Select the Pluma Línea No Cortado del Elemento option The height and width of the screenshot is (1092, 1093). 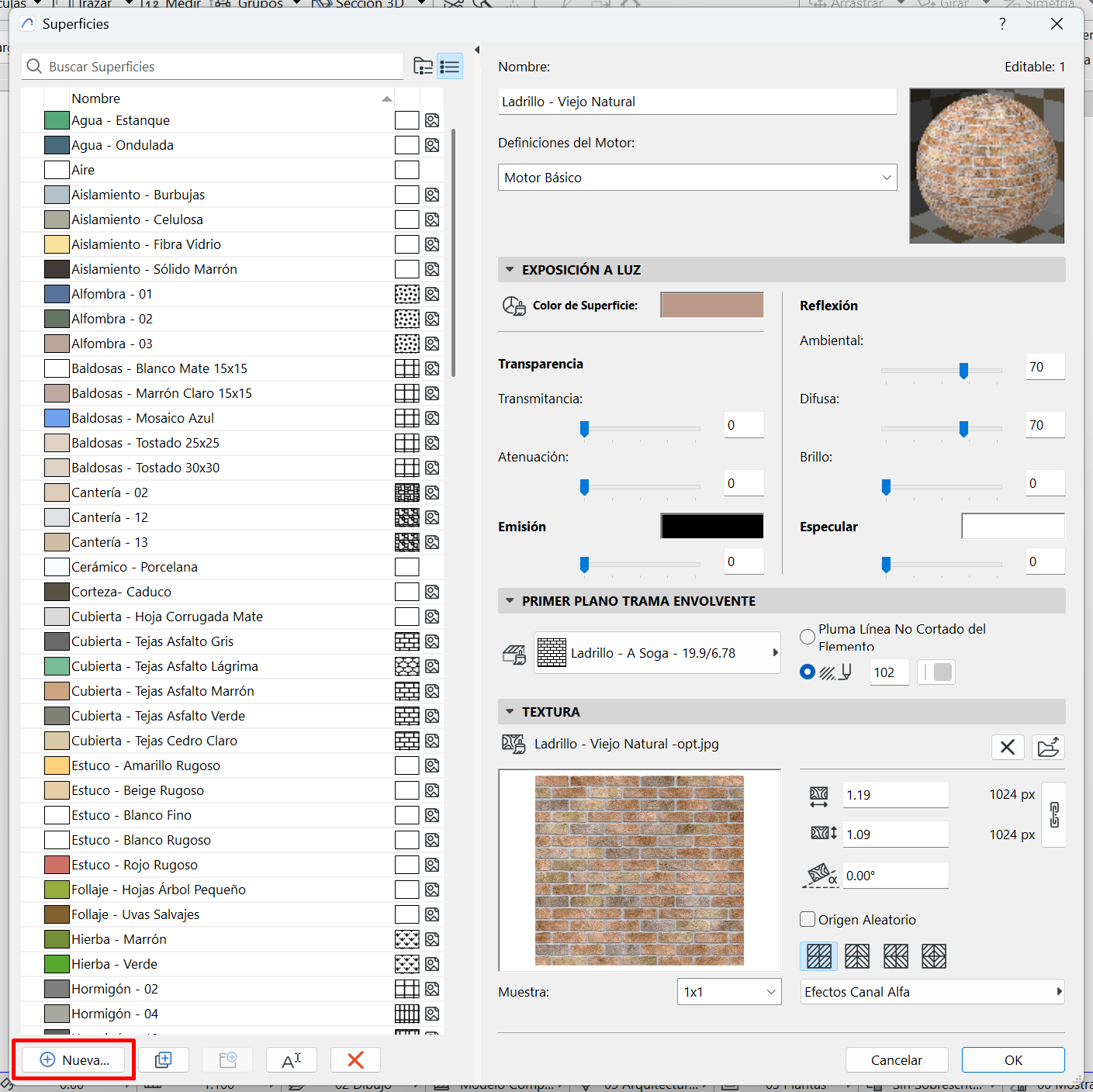[x=807, y=637]
